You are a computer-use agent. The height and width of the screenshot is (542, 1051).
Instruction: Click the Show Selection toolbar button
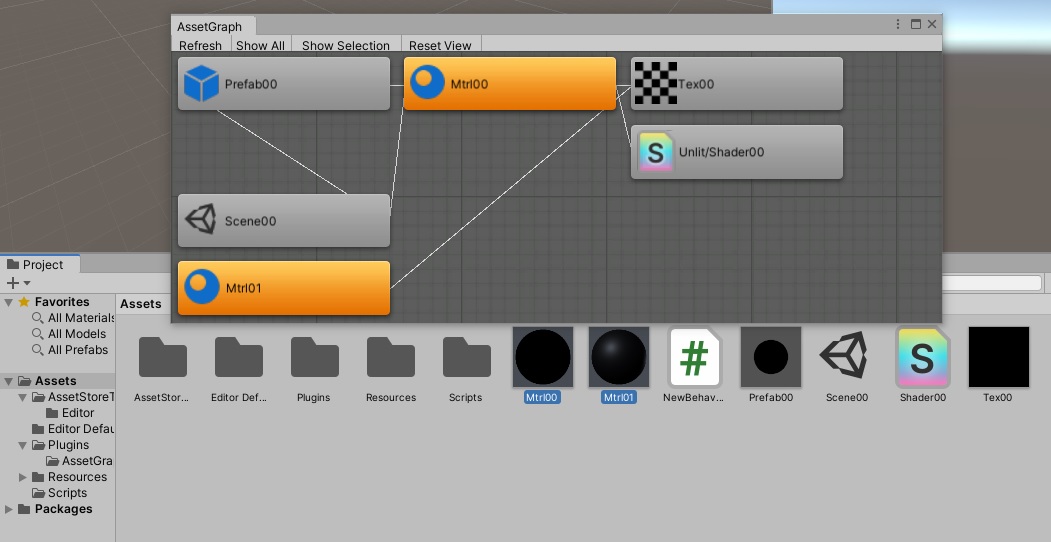[x=346, y=45]
